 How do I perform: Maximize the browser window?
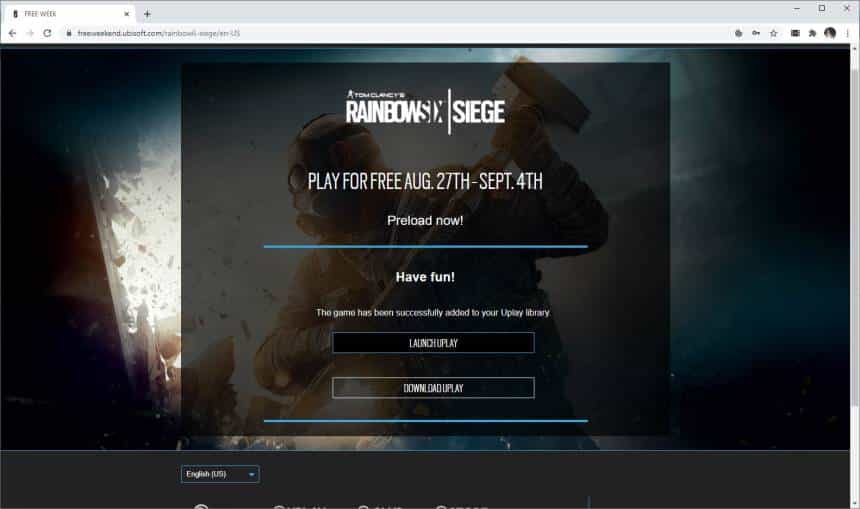pos(822,9)
